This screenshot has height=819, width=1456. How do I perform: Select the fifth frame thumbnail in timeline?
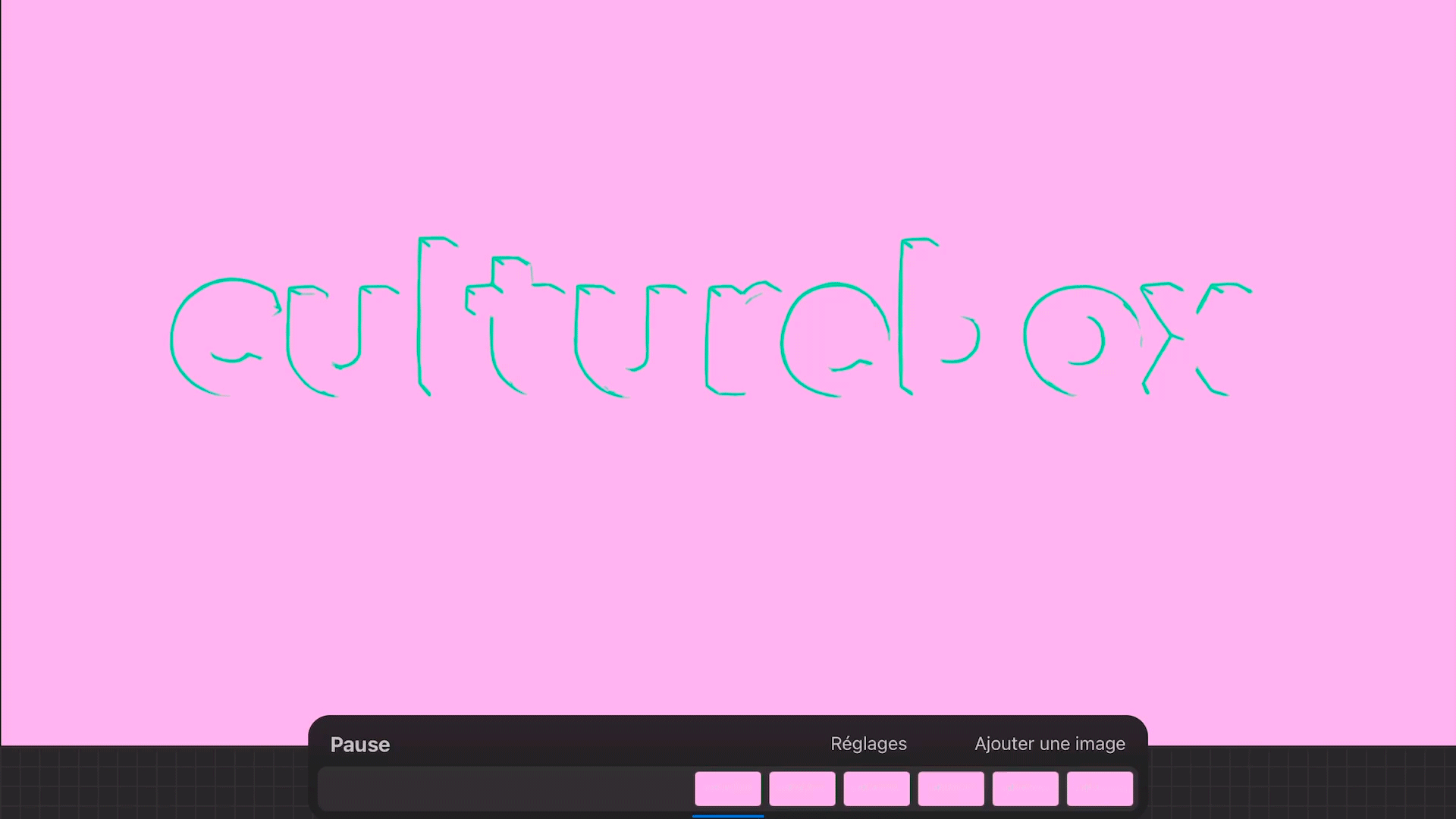click(1025, 789)
